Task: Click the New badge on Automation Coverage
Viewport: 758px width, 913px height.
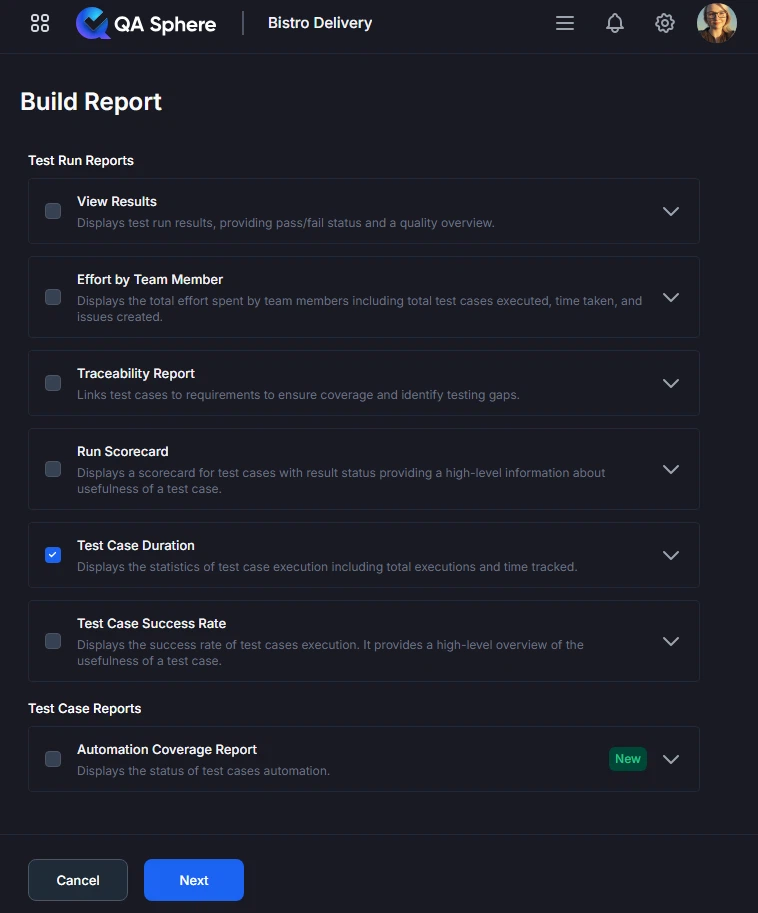Action: coord(627,759)
